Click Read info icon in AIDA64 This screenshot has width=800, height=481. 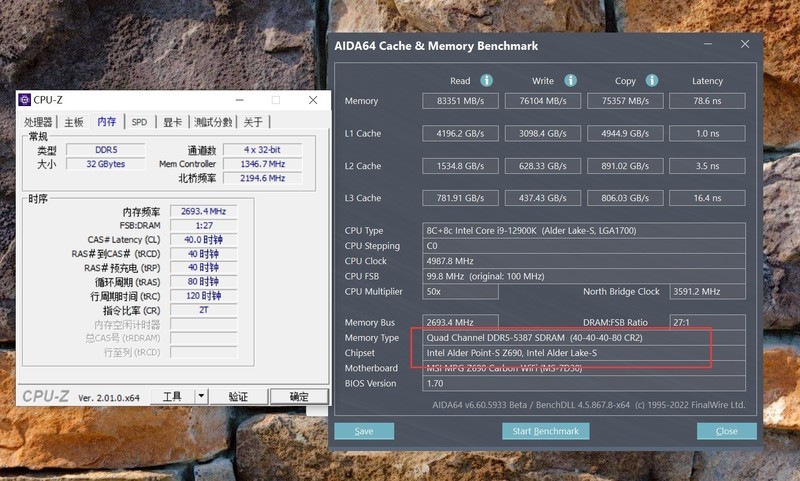point(487,81)
